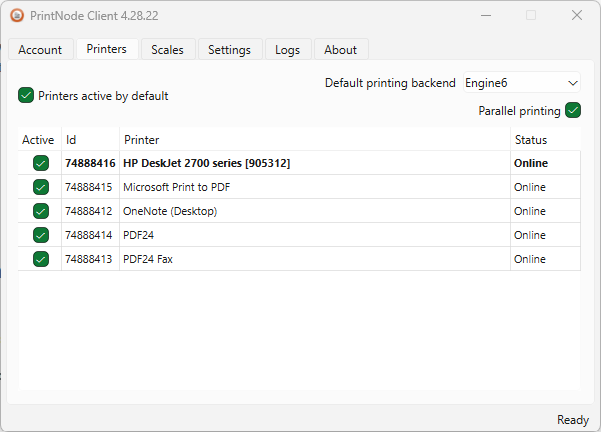Screen dimensions: 601x432
Task: Disable the OneNote (Desktop) printer checkbox
Action: coord(41,211)
